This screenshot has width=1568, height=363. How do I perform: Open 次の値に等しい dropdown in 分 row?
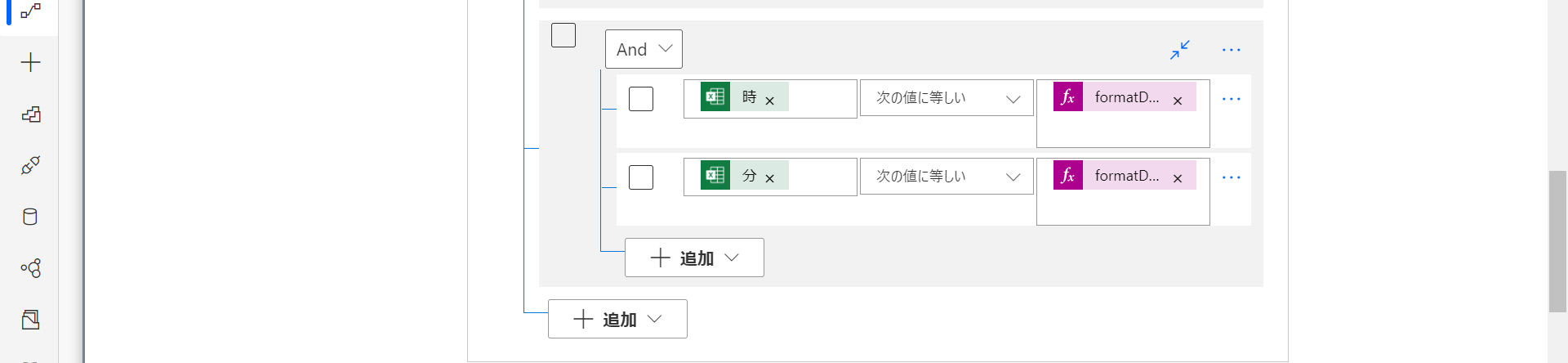(x=947, y=177)
